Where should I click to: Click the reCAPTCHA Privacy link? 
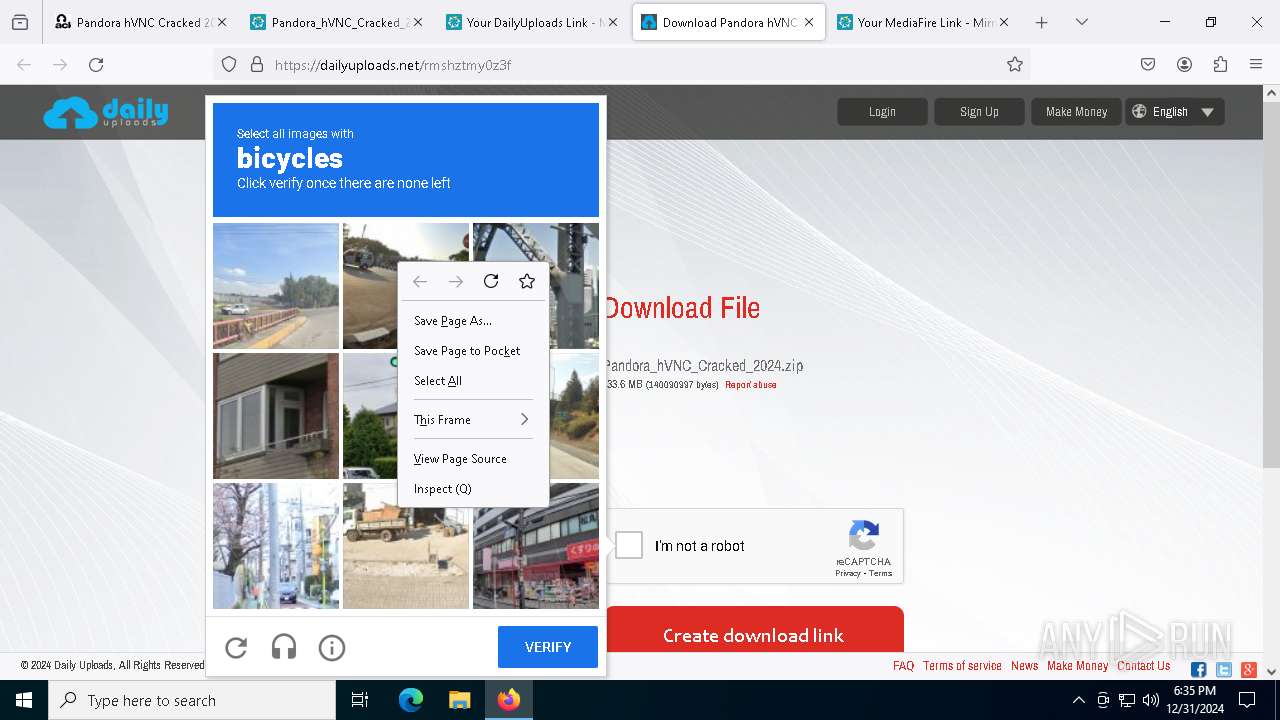pos(848,573)
